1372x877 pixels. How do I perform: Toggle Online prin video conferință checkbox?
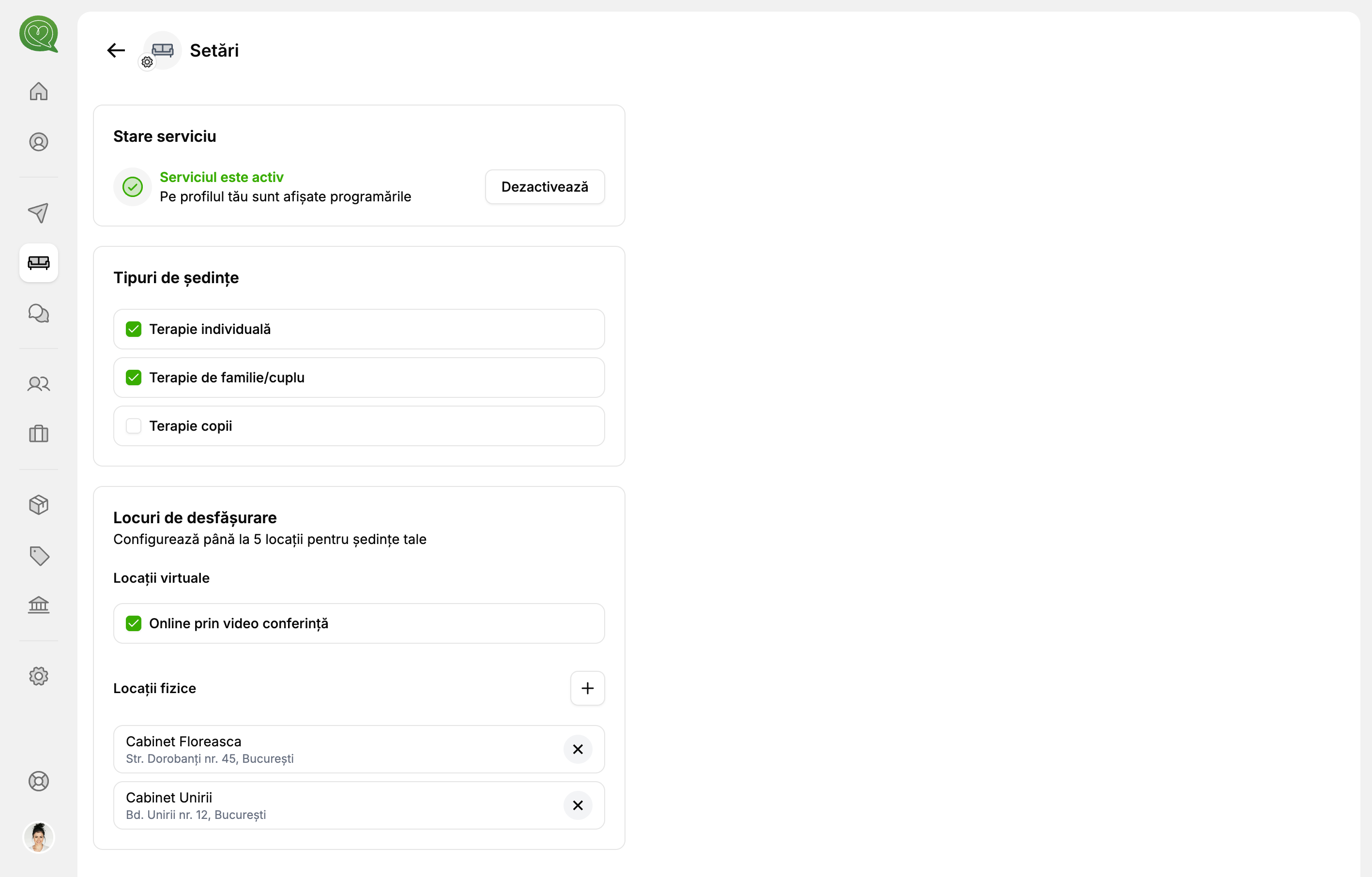click(133, 623)
